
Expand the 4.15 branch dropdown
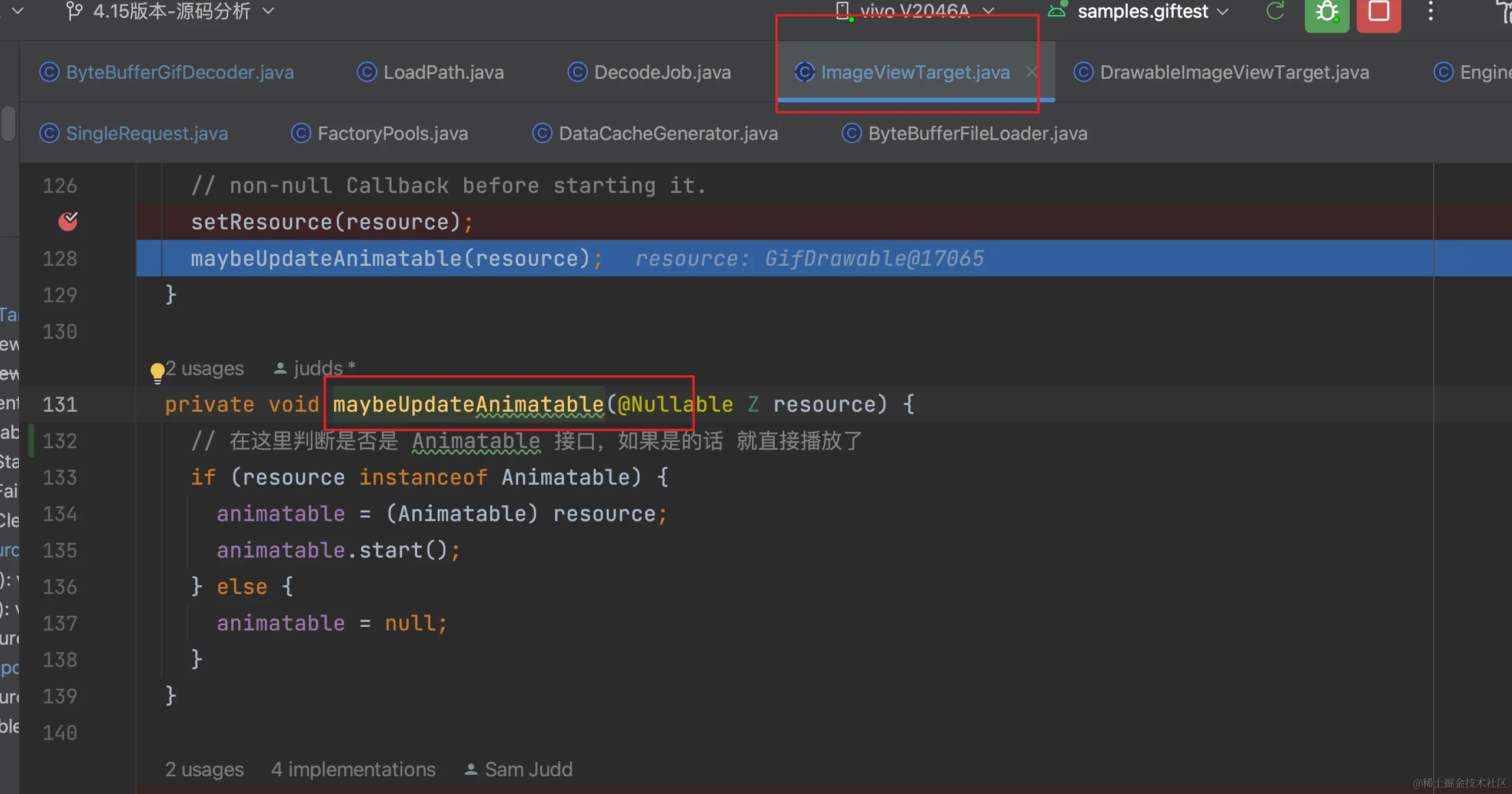pyautogui.click(x=268, y=11)
